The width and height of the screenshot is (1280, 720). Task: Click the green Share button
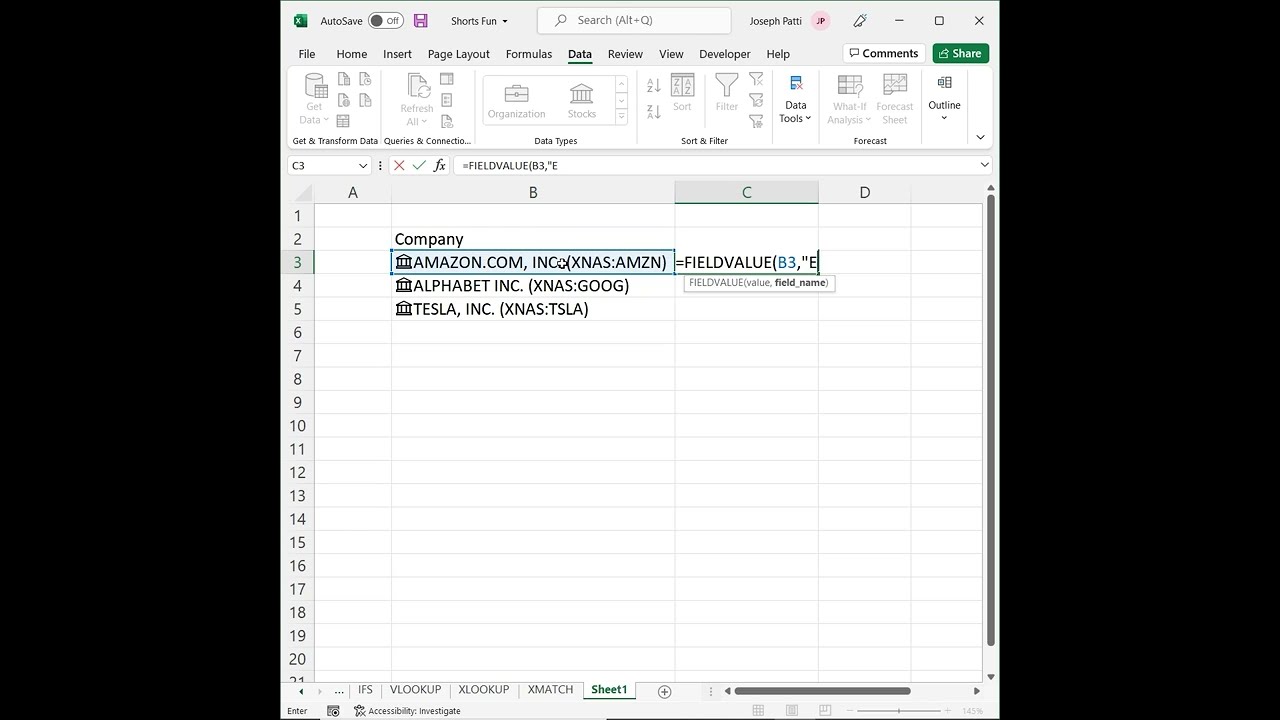pos(961,53)
